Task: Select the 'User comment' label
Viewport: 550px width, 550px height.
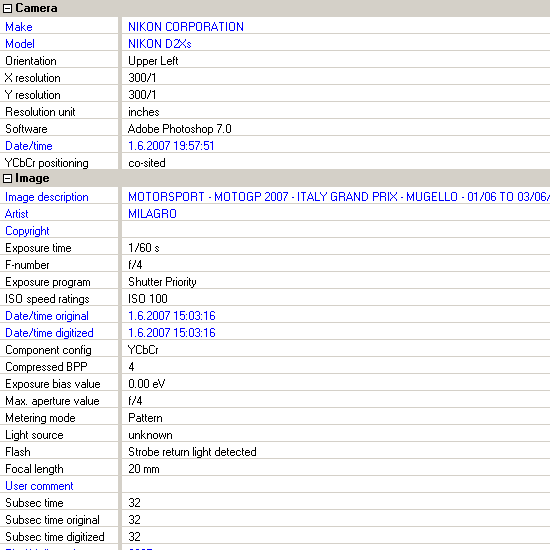Action: [39, 486]
